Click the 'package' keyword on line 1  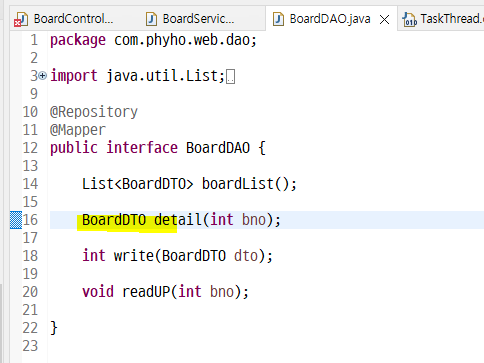click(78, 40)
